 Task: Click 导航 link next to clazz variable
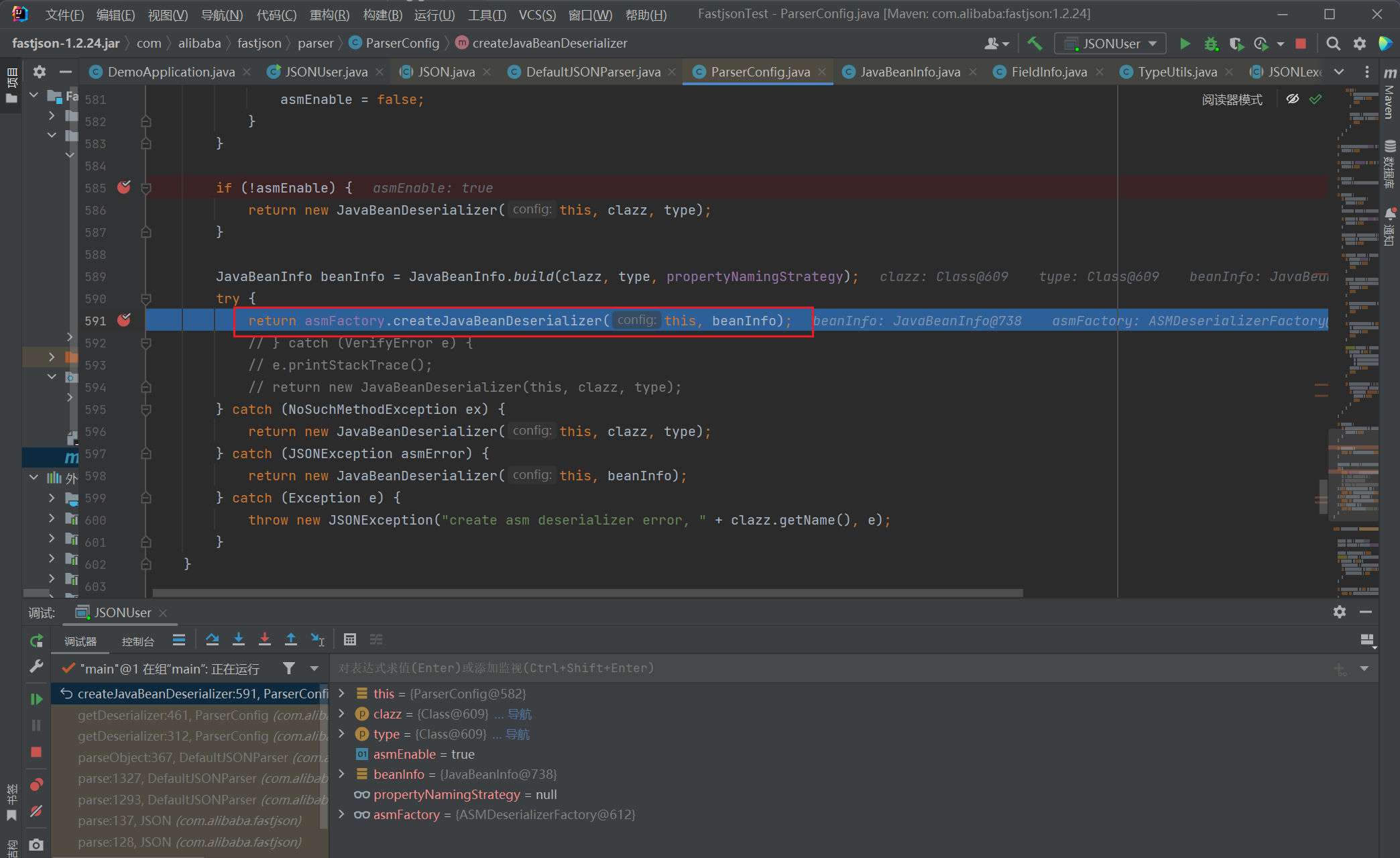[520, 714]
